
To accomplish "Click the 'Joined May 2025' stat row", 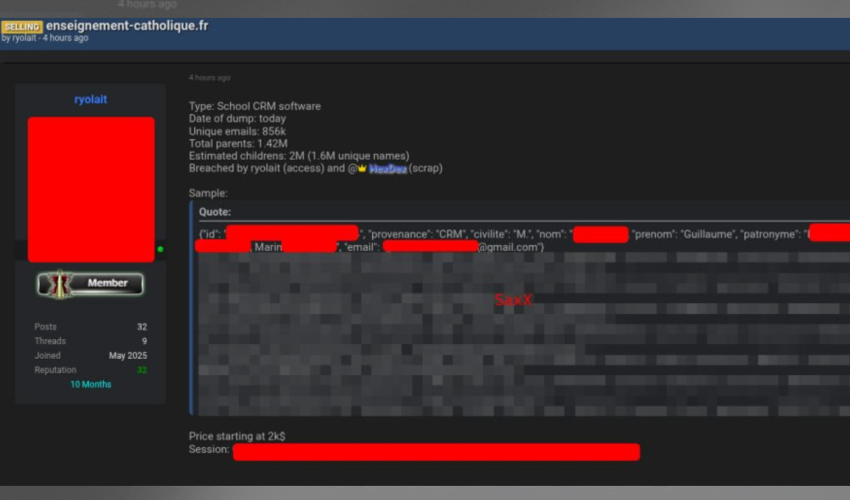I will [90, 356].
